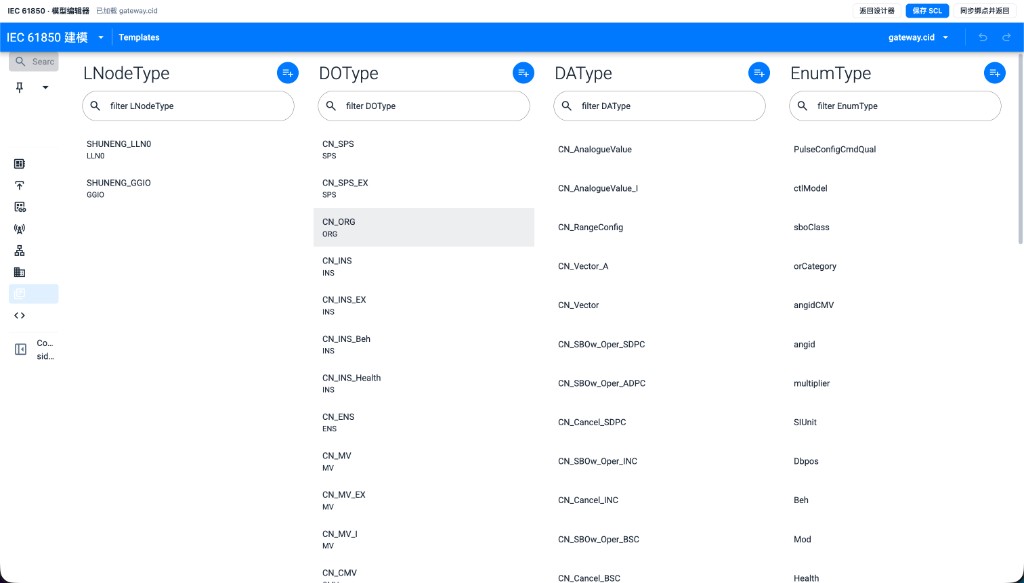Select the CN_MV_EX item
Screen dimensions: 1024x583
click(424, 500)
